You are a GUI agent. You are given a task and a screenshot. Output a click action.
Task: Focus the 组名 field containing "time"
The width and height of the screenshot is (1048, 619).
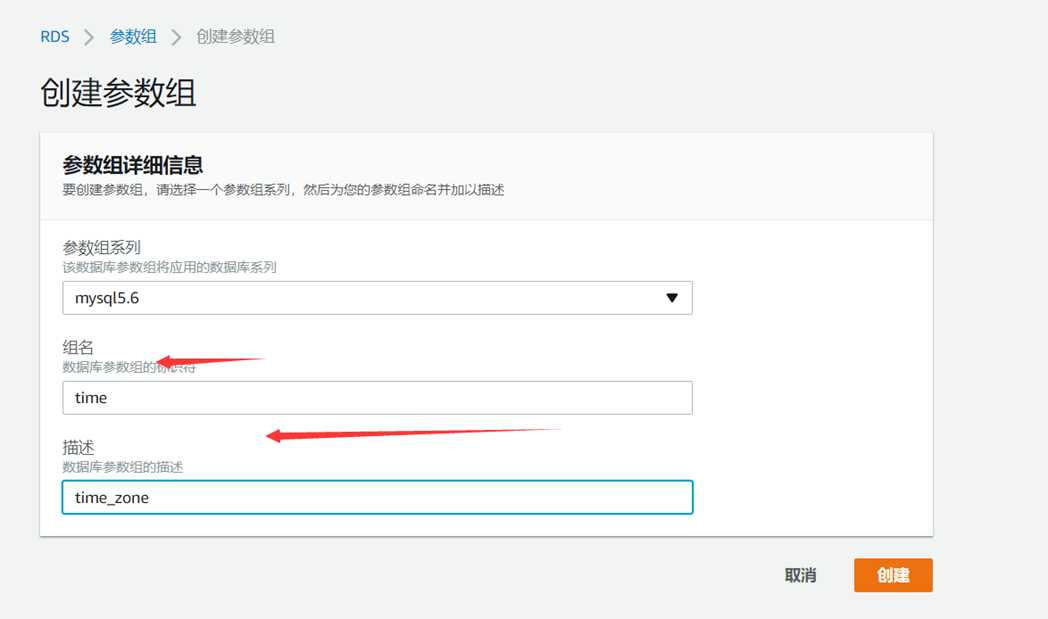[x=376, y=398]
